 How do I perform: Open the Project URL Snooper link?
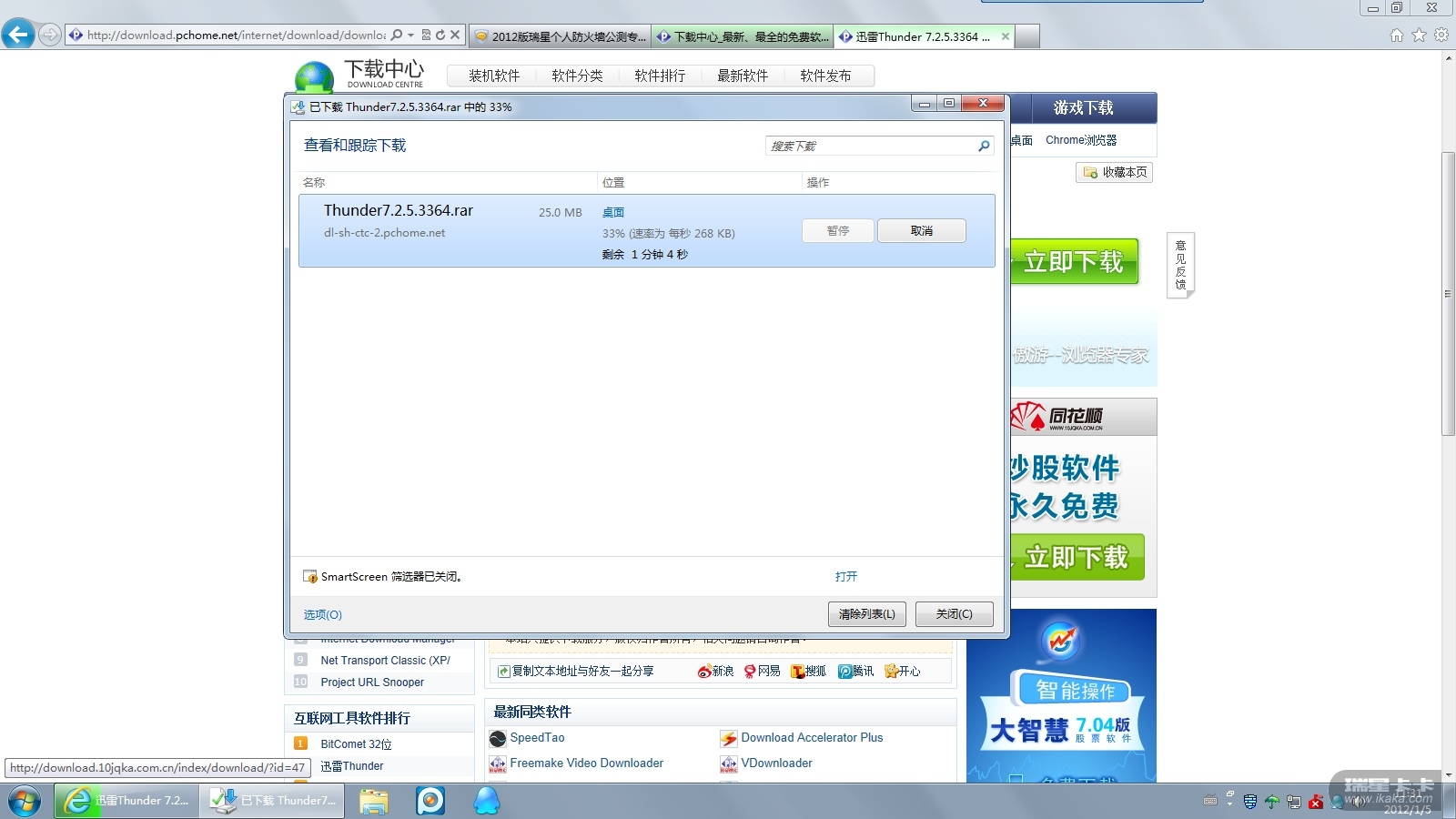pos(372,682)
